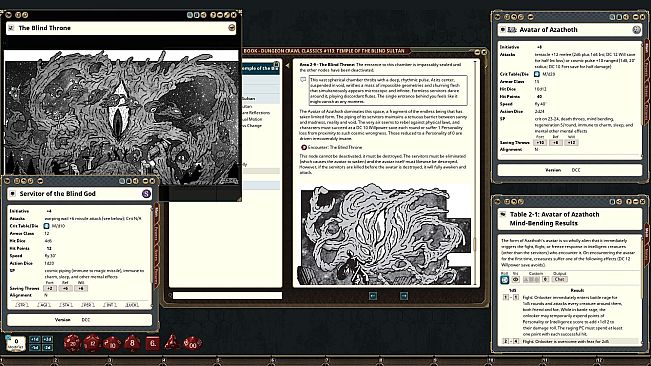Click Avatar's Fort saving throw +10

point(540,143)
